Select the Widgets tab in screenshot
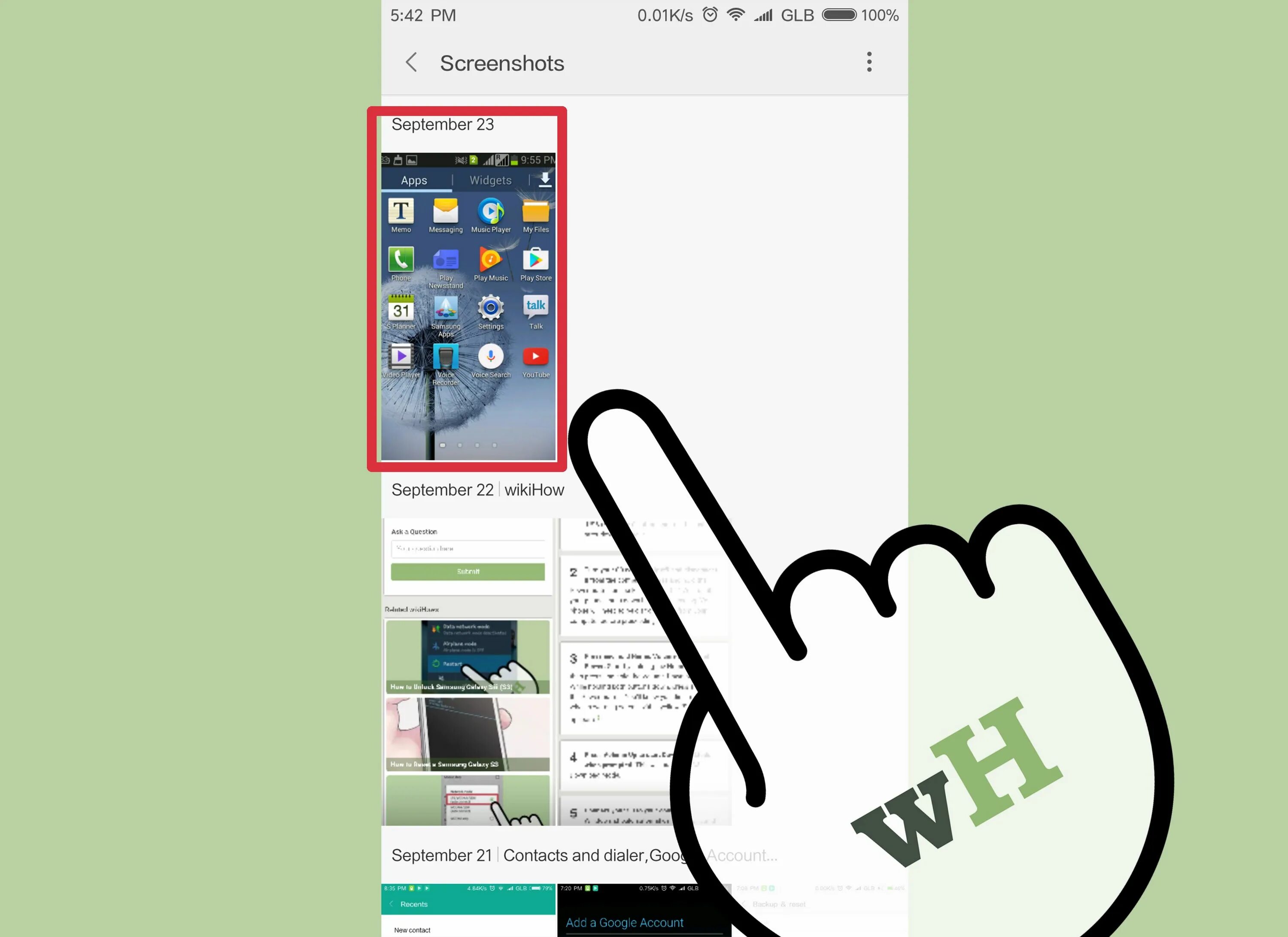The image size is (1288, 937). point(491,180)
